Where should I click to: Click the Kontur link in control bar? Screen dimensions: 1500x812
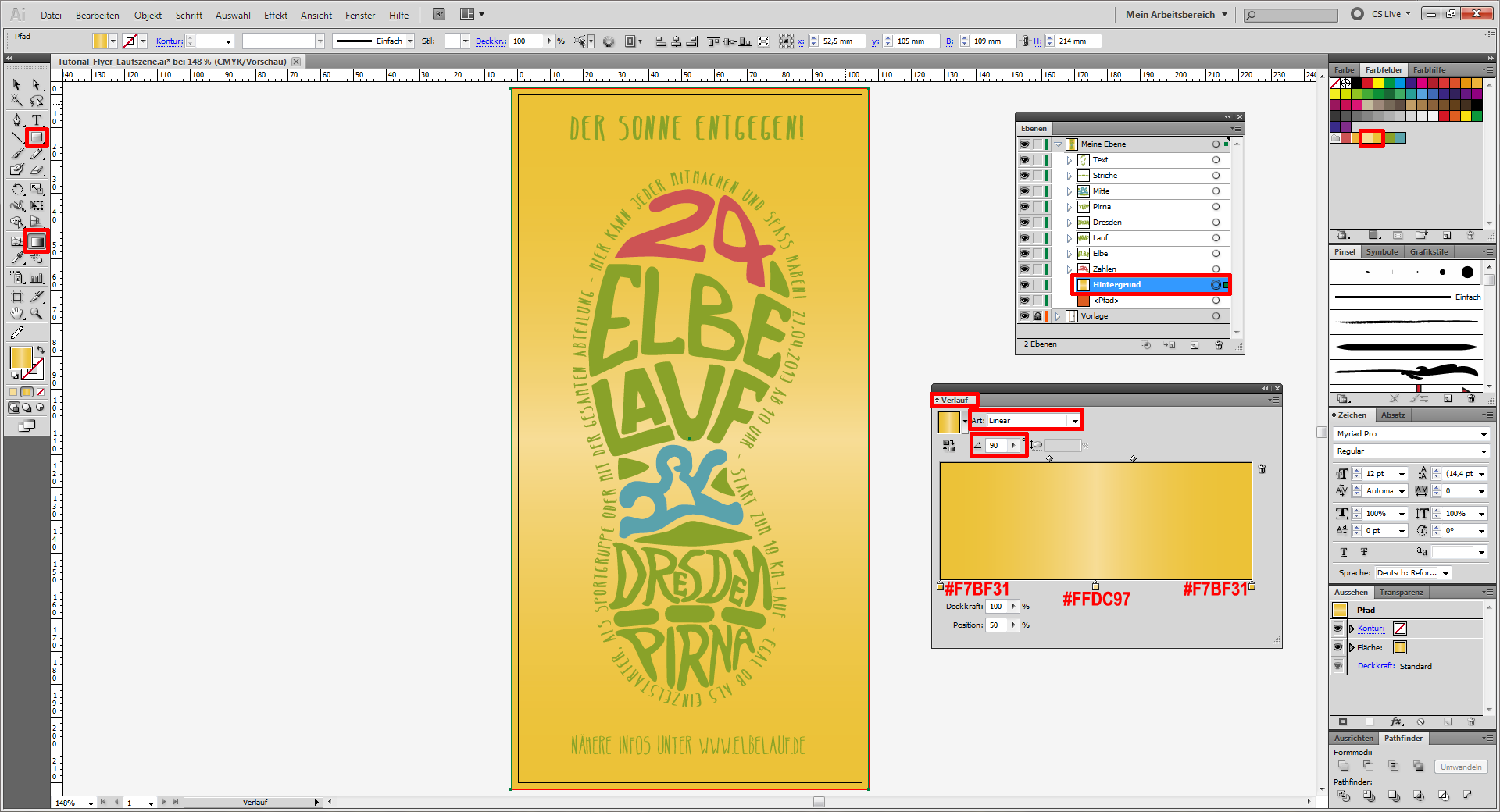pyautogui.click(x=169, y=41)
